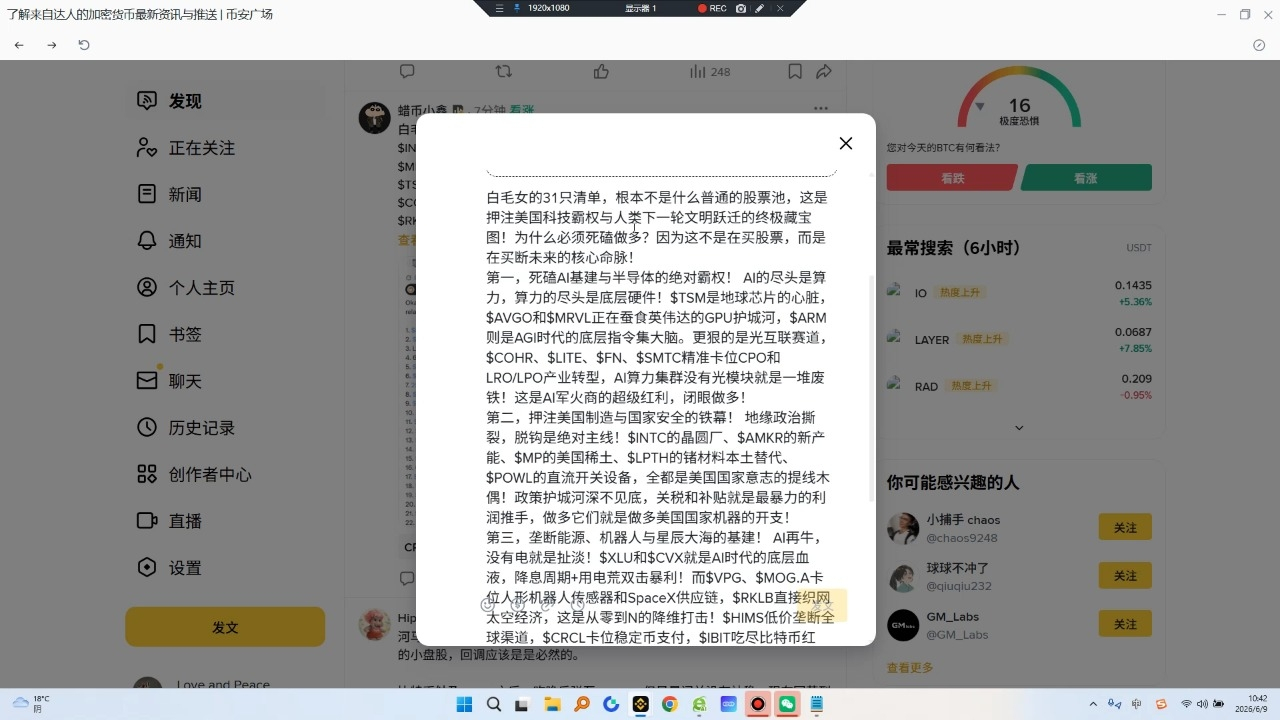
Task: Open 蜡币小鑫's avatar
Action: tap(375, 118)
